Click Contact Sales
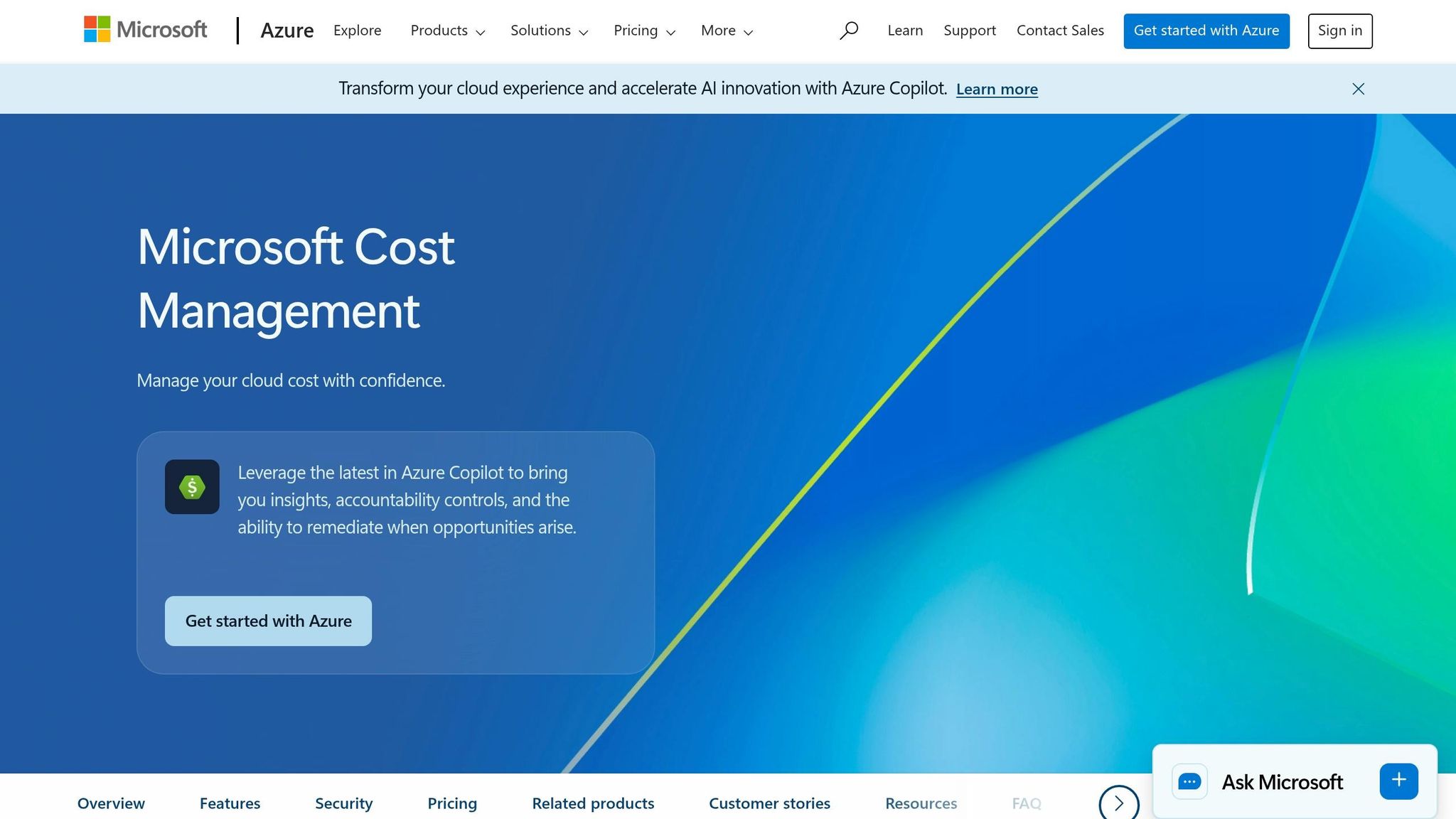Viewport: 1456px width, 819px height. point(1060,31)
